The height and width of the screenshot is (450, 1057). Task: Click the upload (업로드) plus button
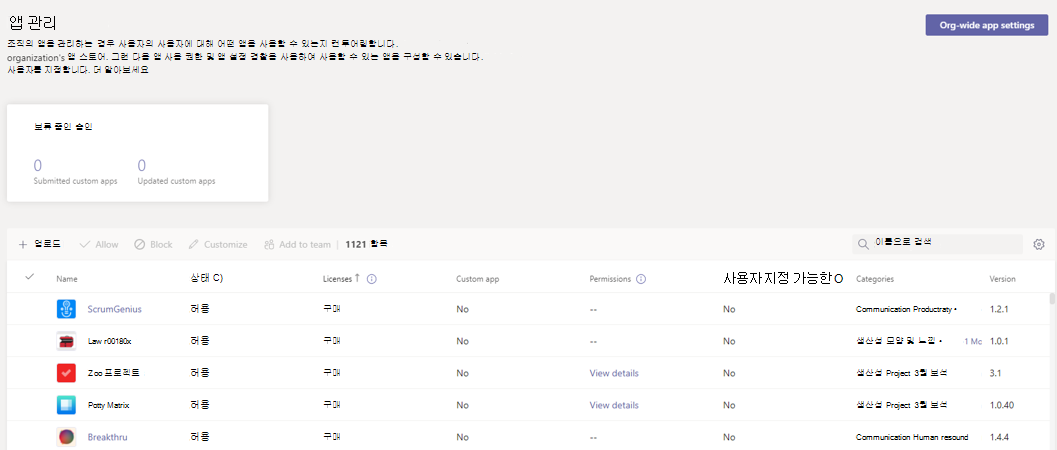click(40, 245)
